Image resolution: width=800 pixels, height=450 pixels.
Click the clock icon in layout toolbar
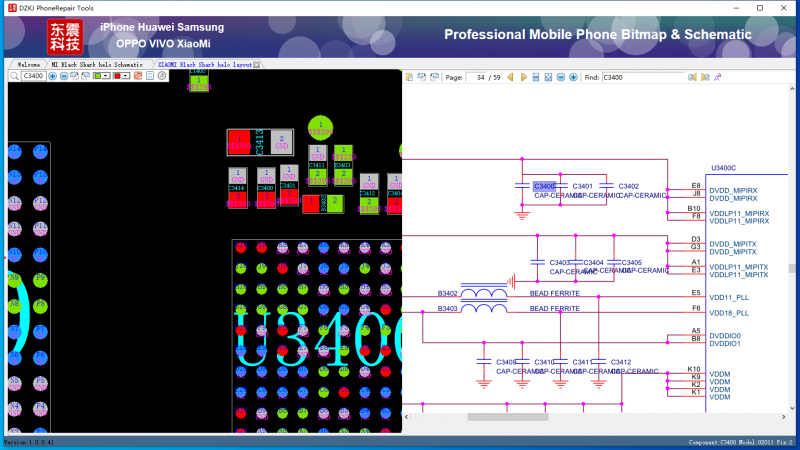pos(161,76)
